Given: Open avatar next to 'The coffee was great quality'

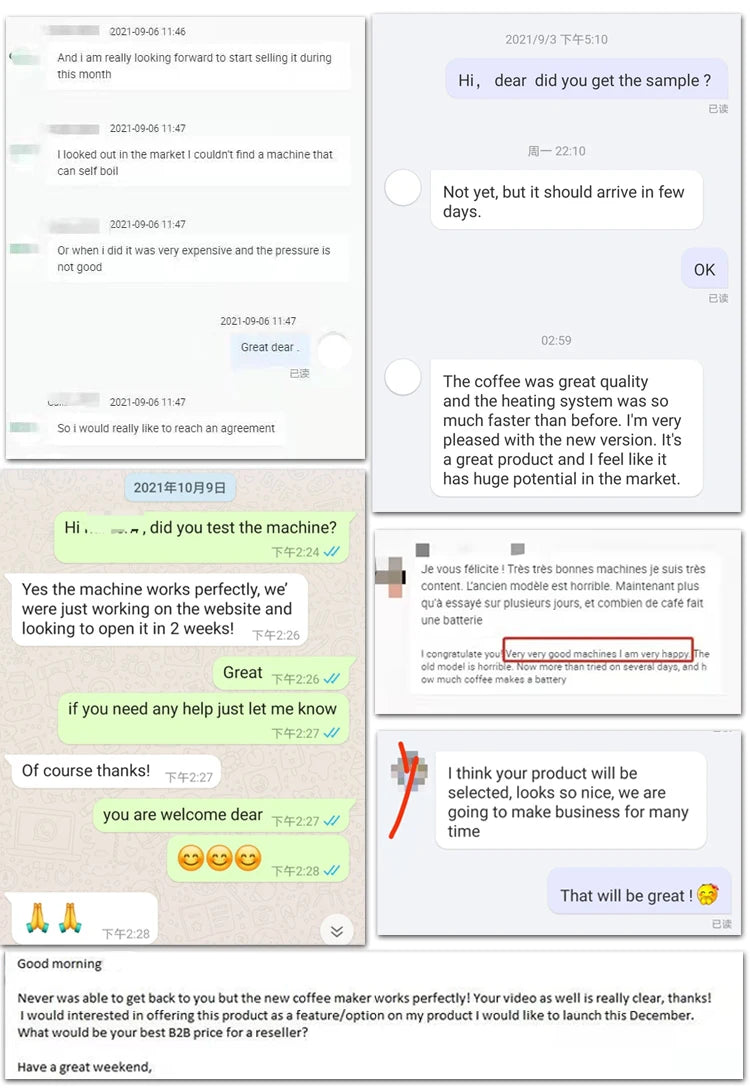Looking at the screenshot, I should coord(403,377).
